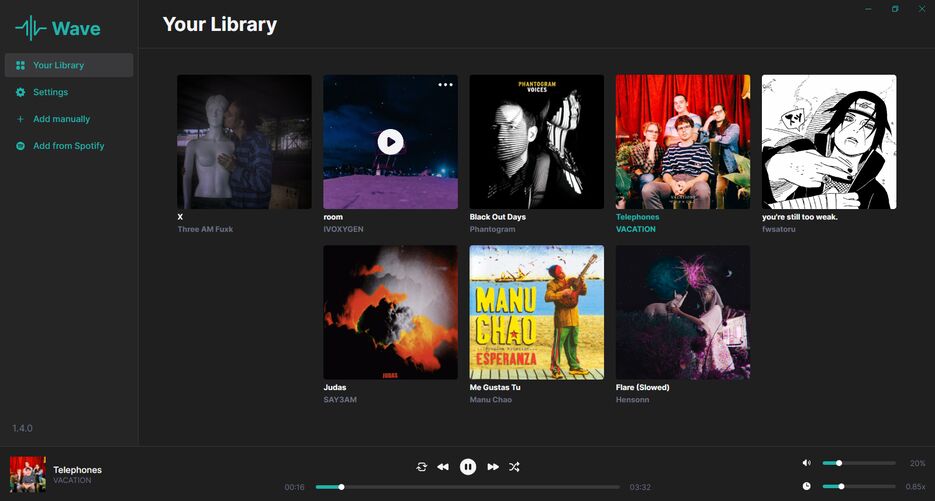Click the Your Library grid icon
The height and width of the screenshot is (501, 935).
click(20, 65)
